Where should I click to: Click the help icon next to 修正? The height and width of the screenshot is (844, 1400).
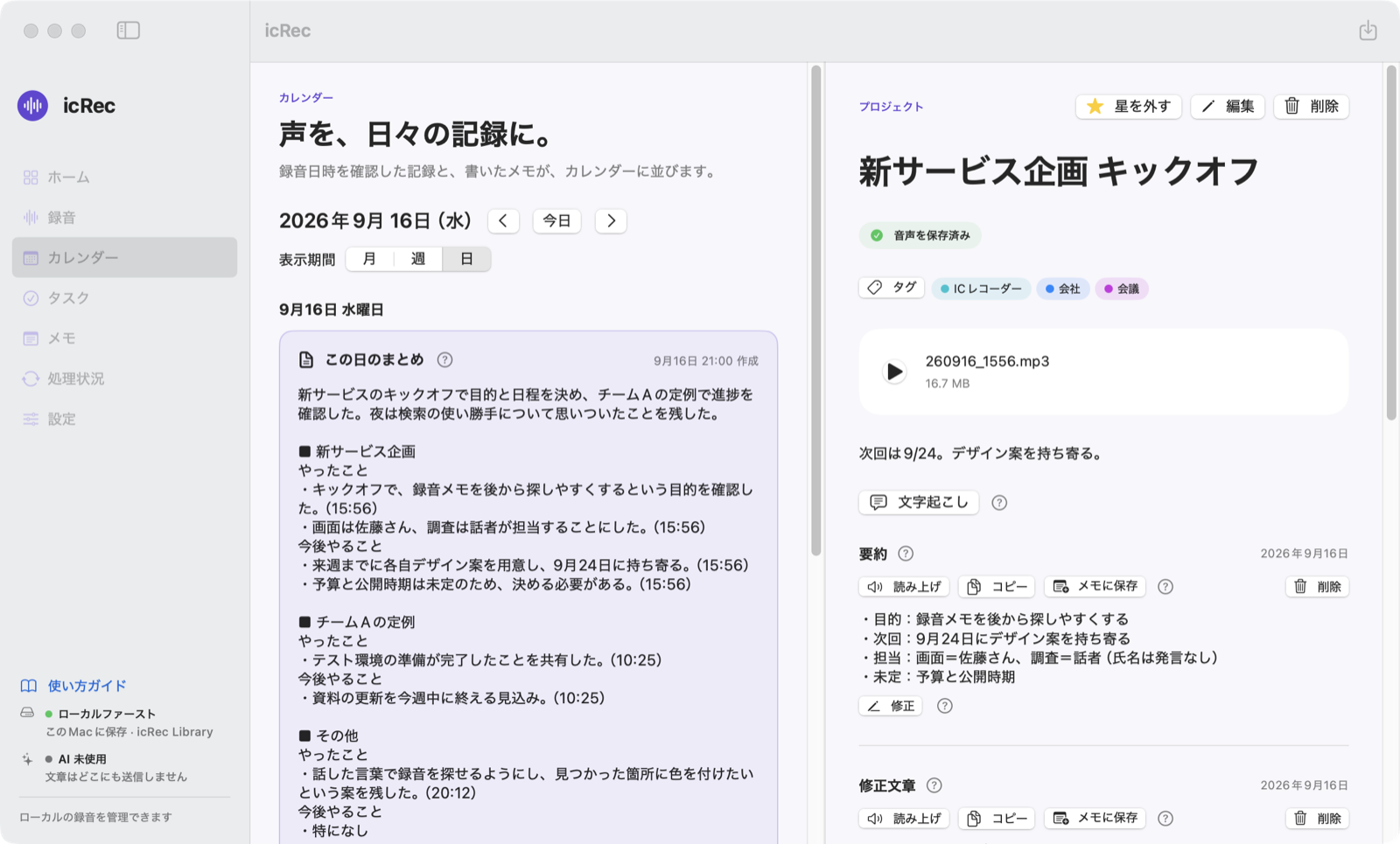(x=945, y=706)
